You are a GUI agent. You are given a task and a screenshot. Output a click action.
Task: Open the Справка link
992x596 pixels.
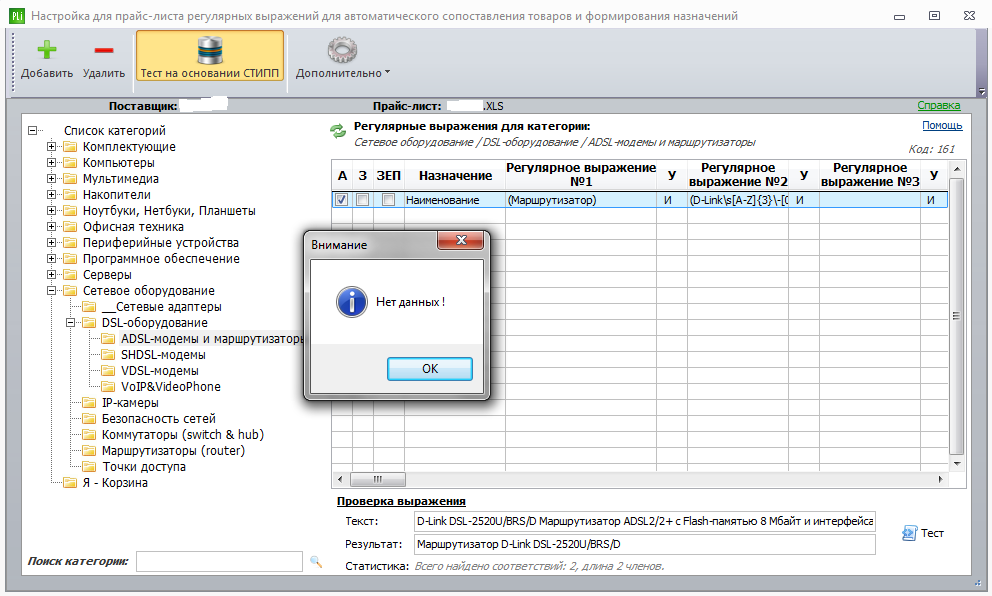click(939, 106)
